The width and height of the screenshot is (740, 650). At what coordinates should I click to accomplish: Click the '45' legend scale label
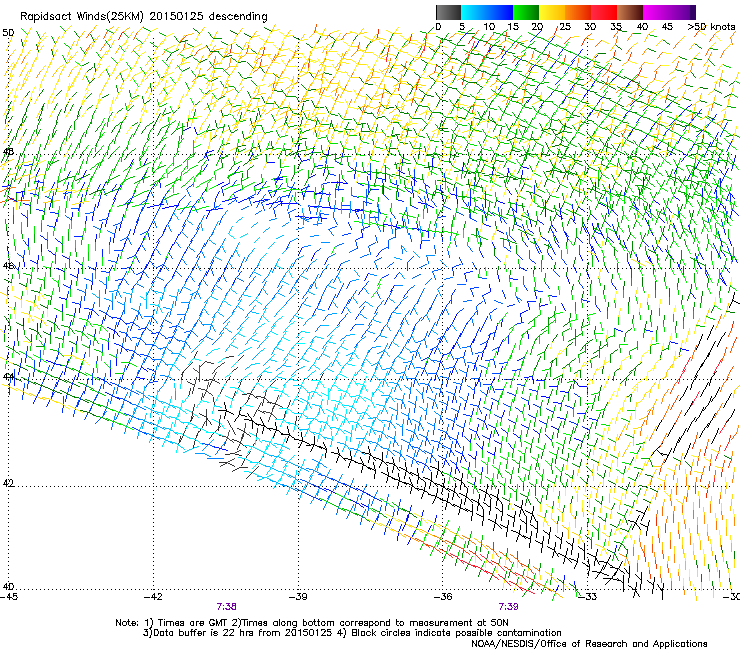pos(667,27)
